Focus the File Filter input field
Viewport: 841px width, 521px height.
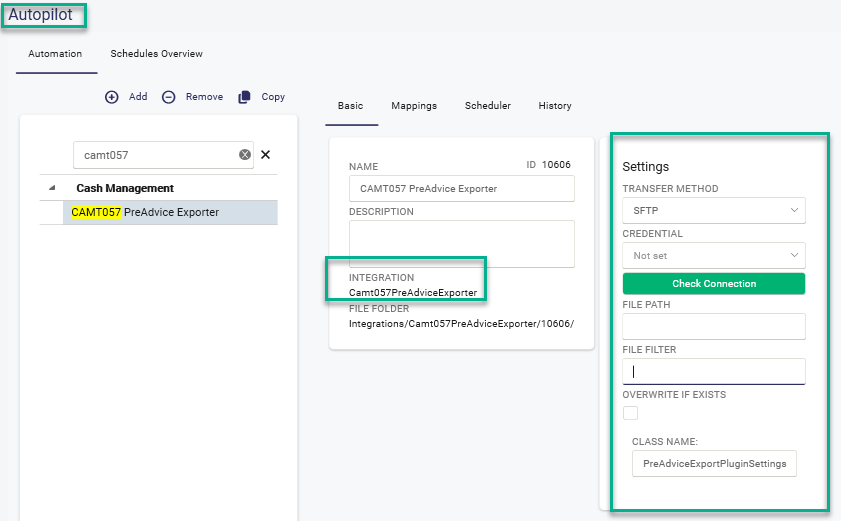[x=714, y=371]
